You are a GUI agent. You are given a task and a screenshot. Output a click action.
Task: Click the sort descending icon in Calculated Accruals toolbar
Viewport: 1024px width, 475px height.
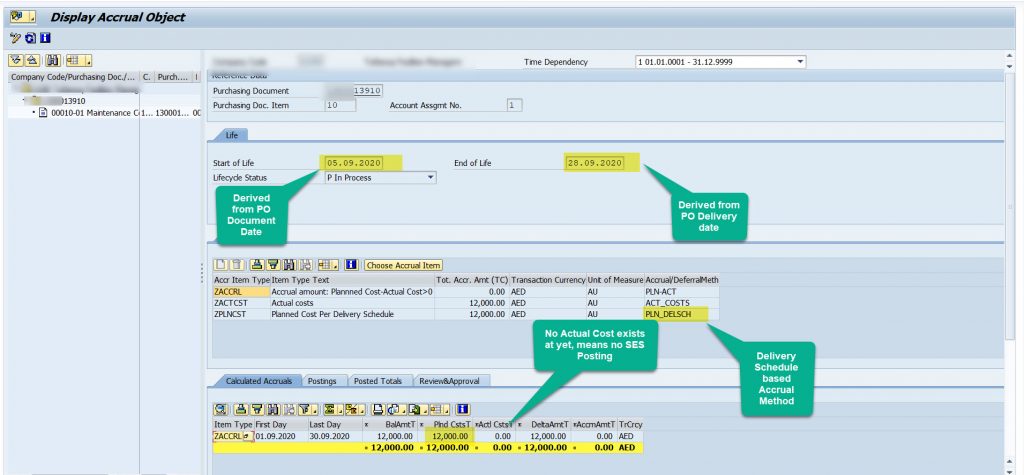(257, 410)
